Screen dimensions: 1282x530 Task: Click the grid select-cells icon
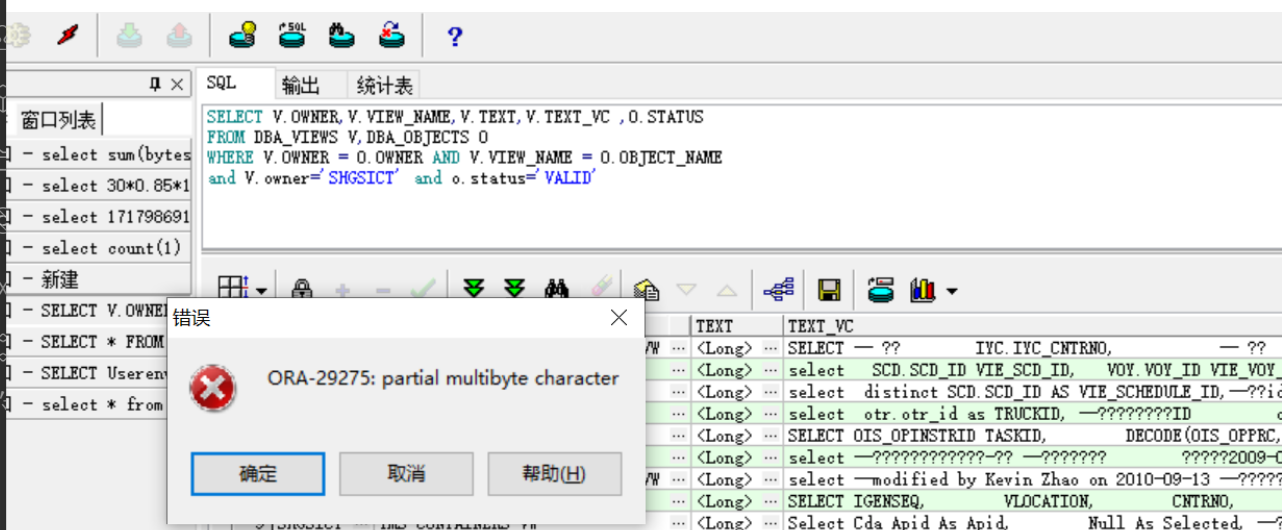[x=231, y=290]
